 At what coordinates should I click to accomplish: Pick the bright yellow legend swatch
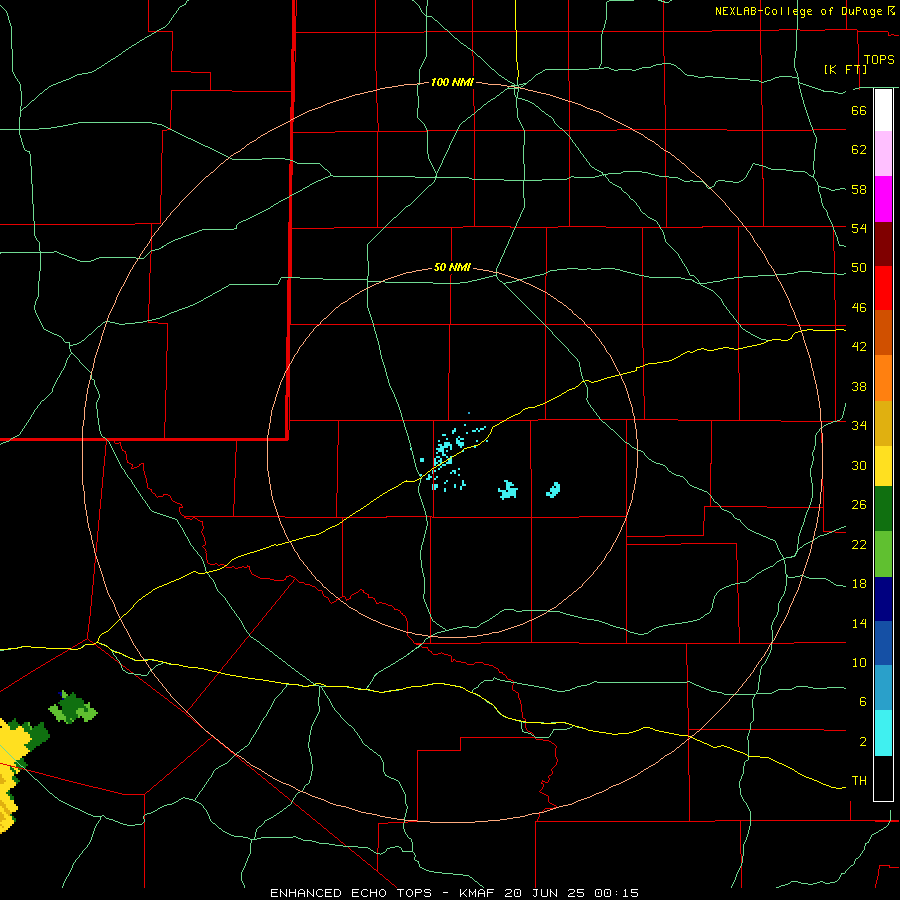click(883, 466)
